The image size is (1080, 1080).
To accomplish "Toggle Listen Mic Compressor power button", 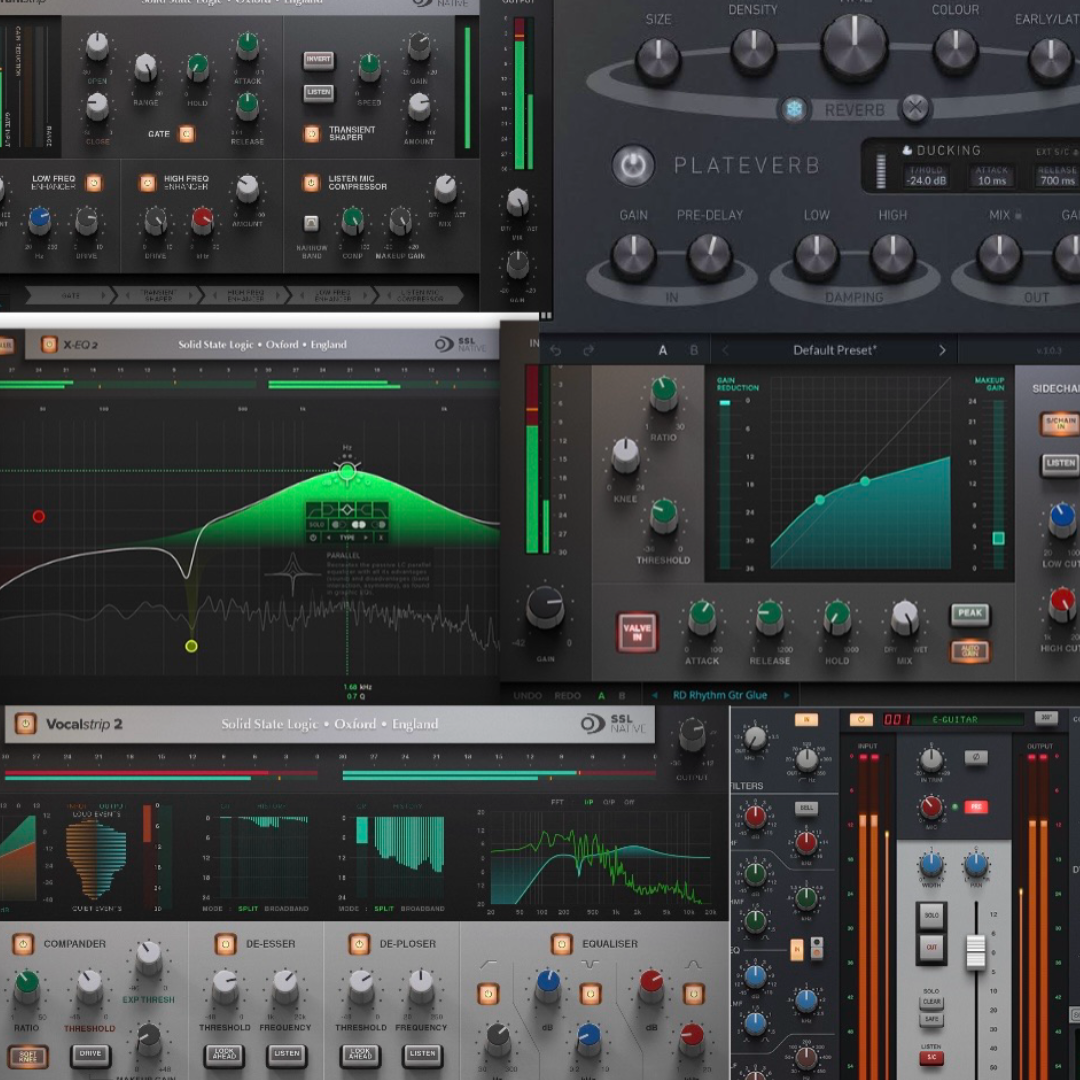I will click(311, 183).
